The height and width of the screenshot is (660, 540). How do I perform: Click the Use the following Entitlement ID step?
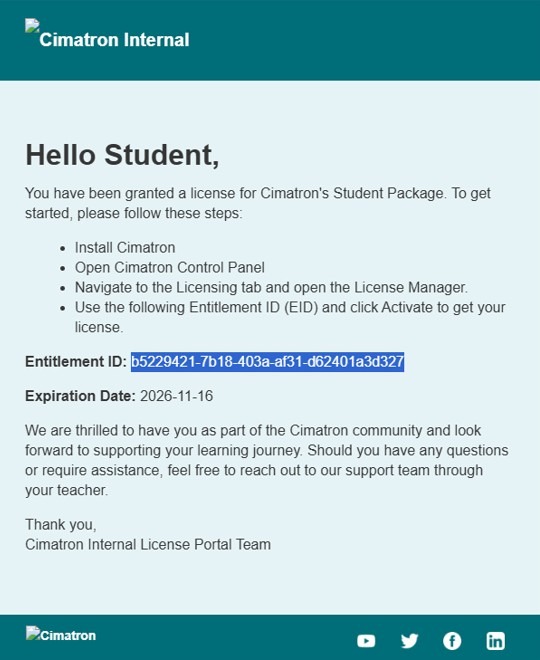pyautogui.click(x=290, y=317)
